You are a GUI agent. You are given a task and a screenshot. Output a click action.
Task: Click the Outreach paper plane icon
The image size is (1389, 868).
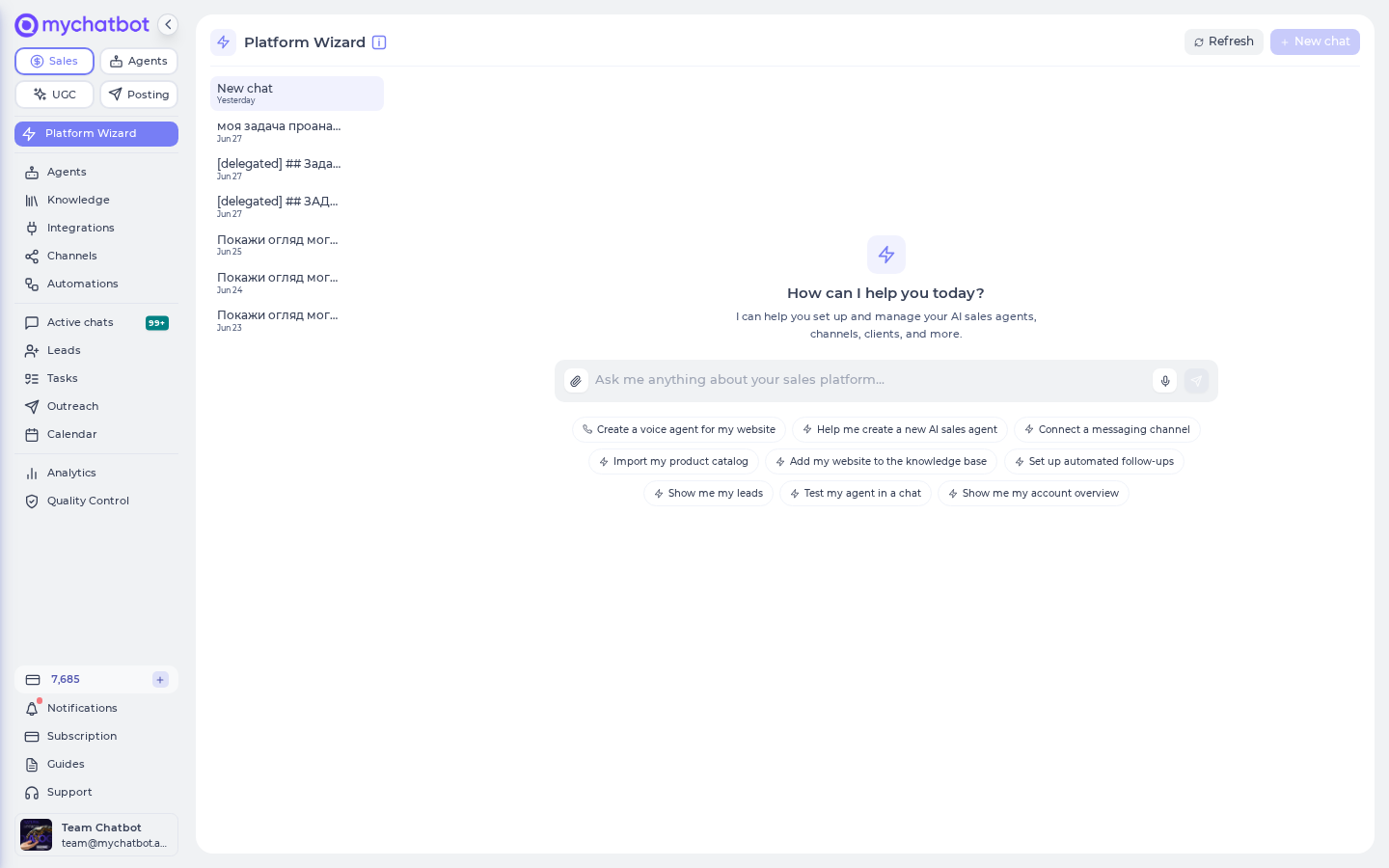click(x=32, y=407)
